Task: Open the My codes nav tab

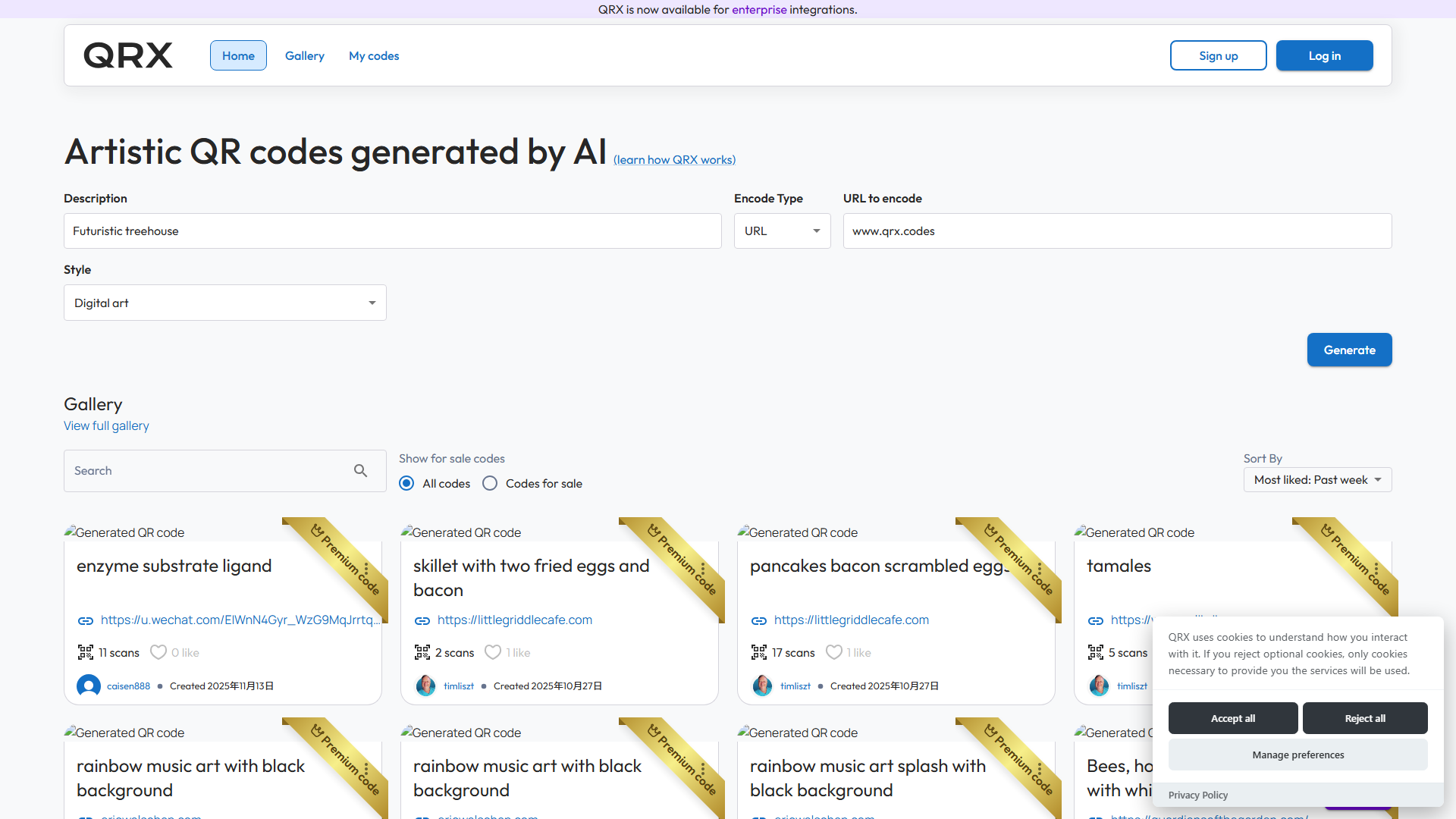Action: (x=374, y=56)
